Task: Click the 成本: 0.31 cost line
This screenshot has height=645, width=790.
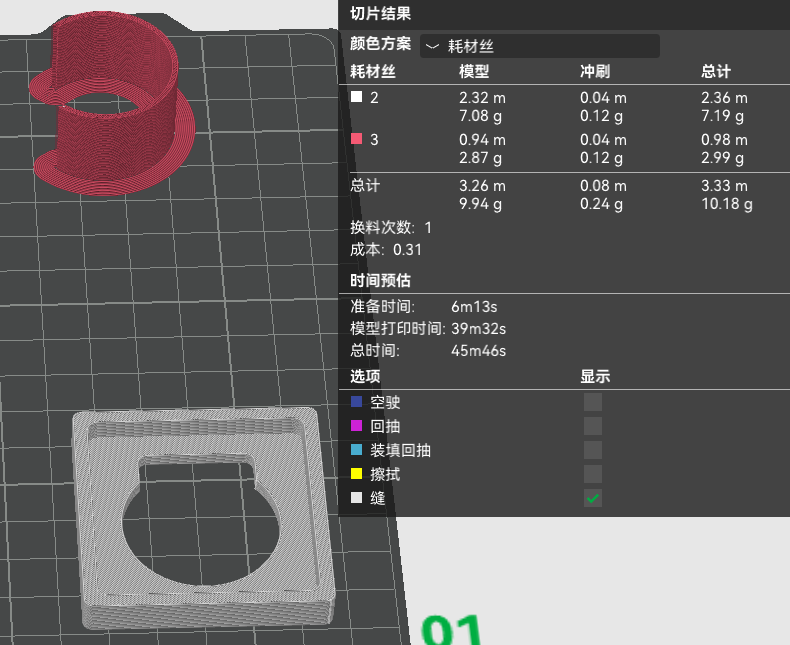Action: click(x=386, y=250)
